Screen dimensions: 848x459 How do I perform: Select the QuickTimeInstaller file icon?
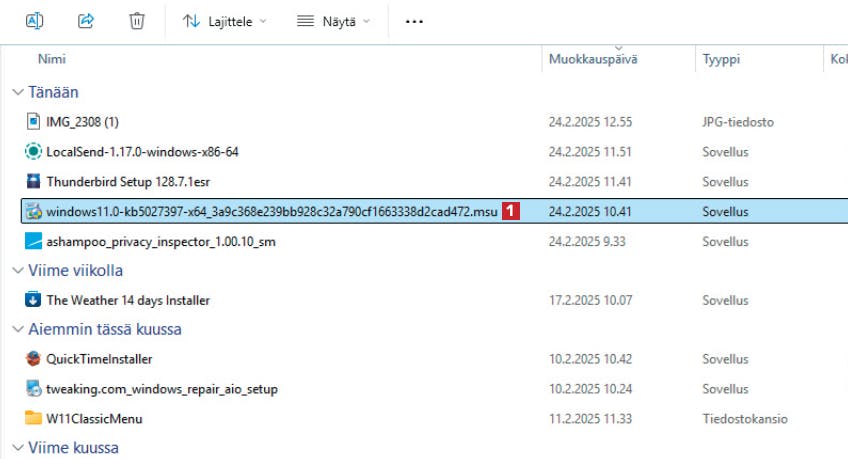(x=33, y=358)
